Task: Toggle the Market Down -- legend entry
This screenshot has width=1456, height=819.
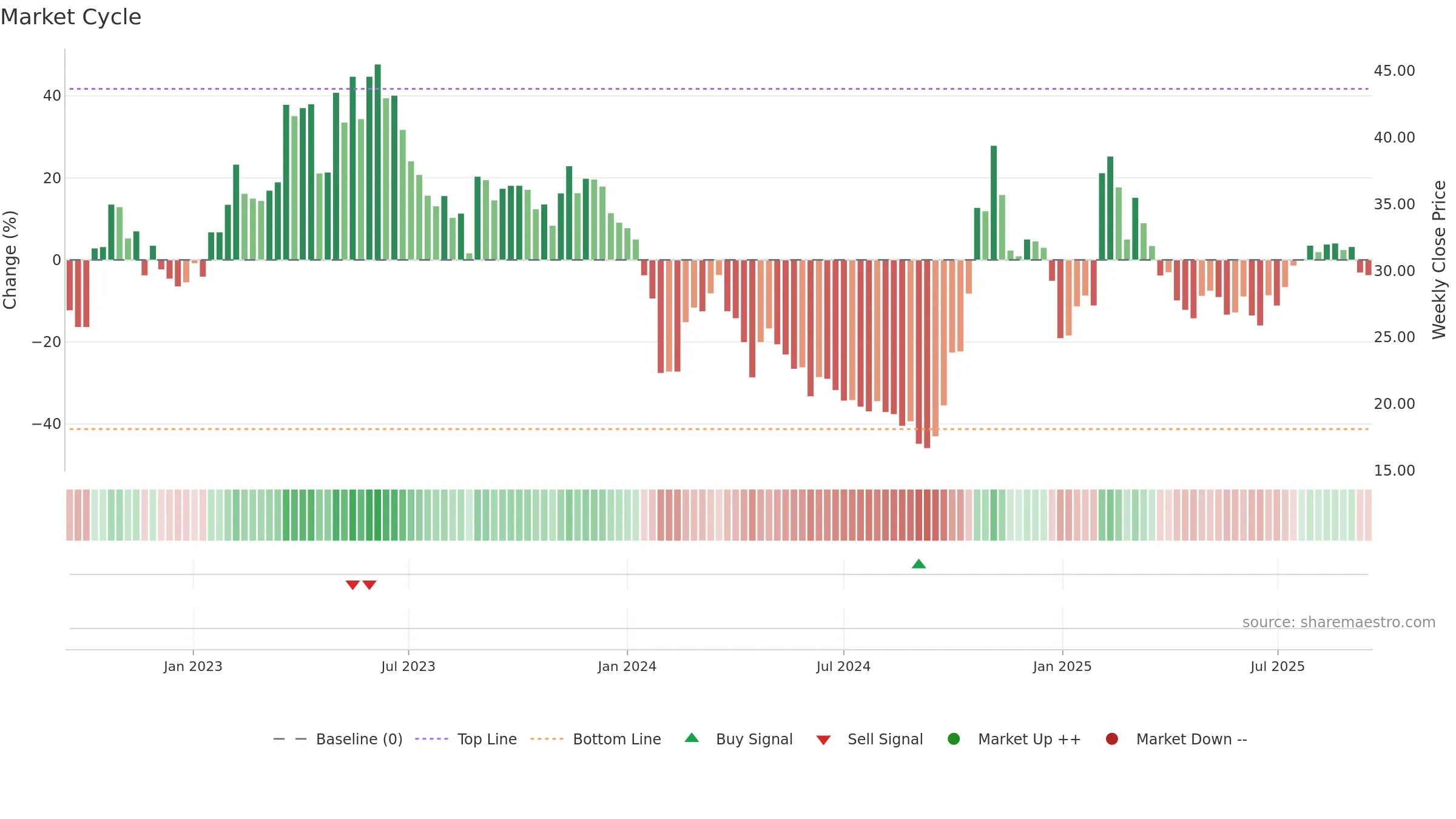Action: pyautogui.click(x=1176, y=739)
